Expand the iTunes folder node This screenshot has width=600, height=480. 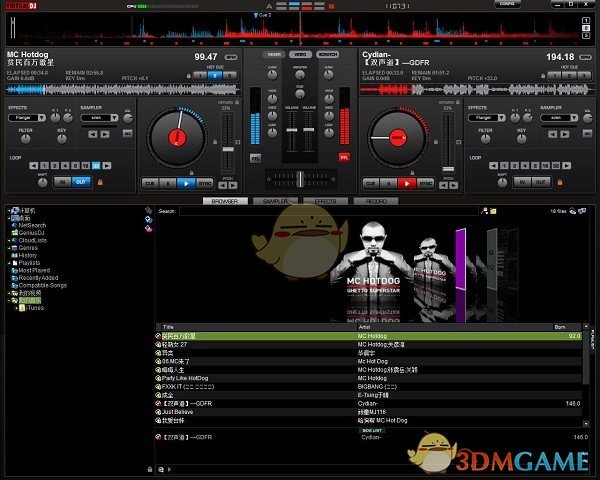pos(16,308)
